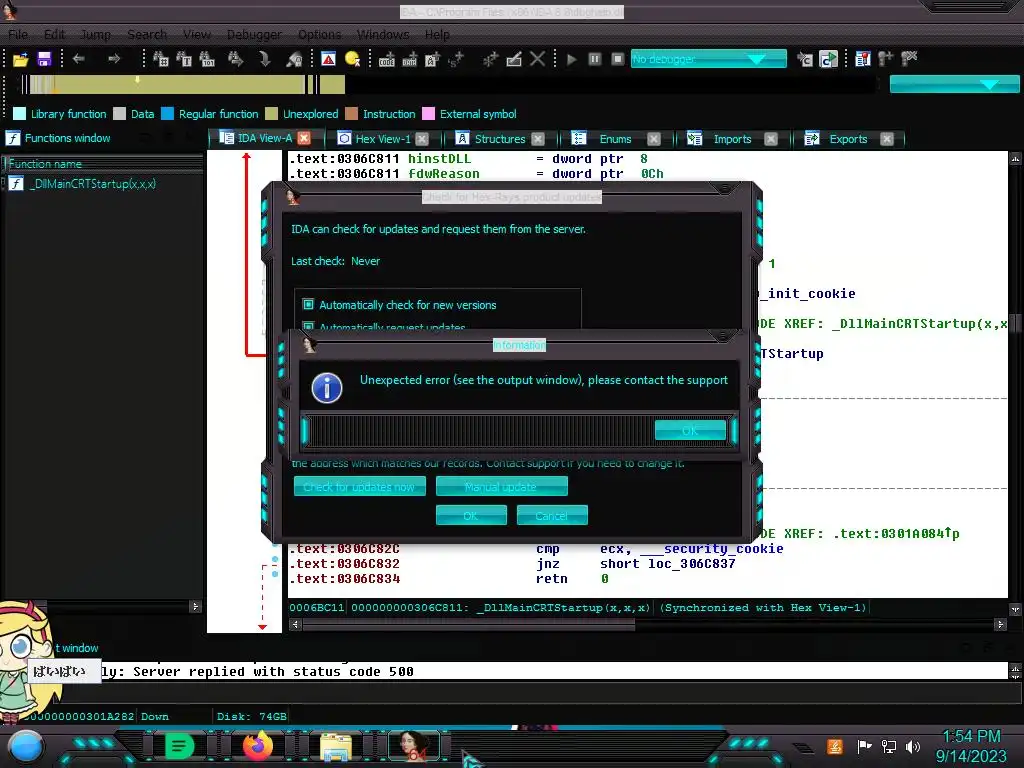Click OK in the updates dialog
The width and height of the screenshot is (1024, 768).
[471, 515]
